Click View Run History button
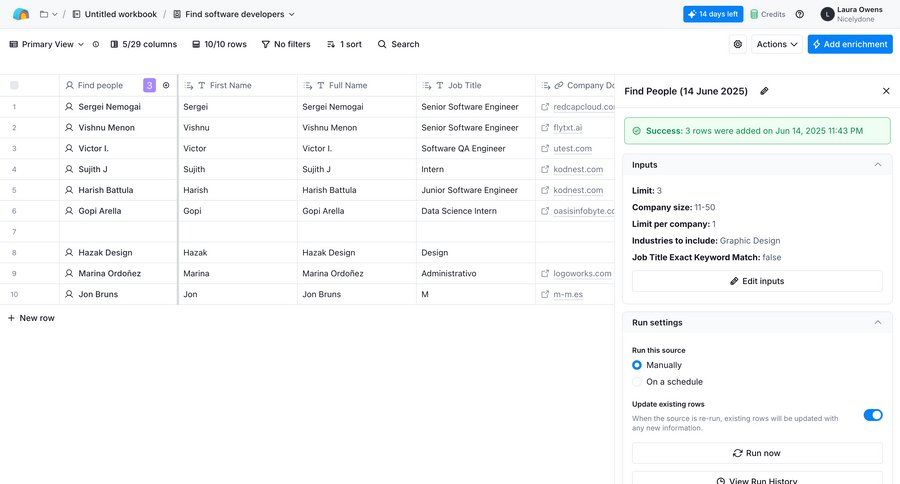The height and width of the screenshot is (484, 900). tap(757, 478)
